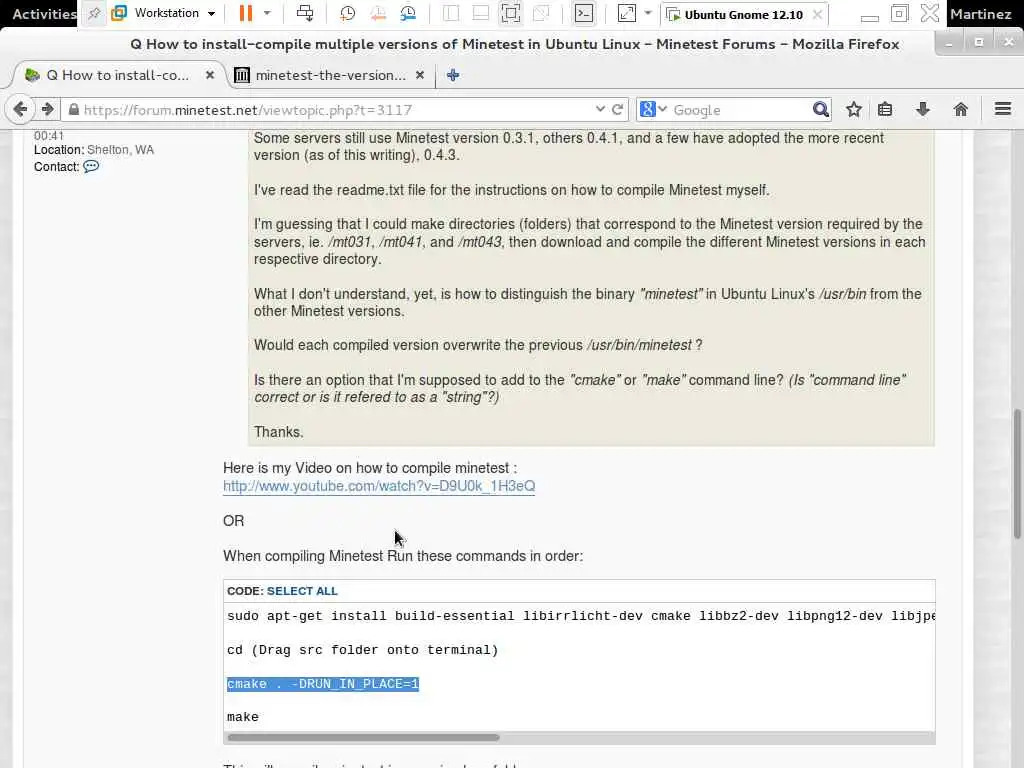Open the Firefox downloads arrow

coord(922,109)
